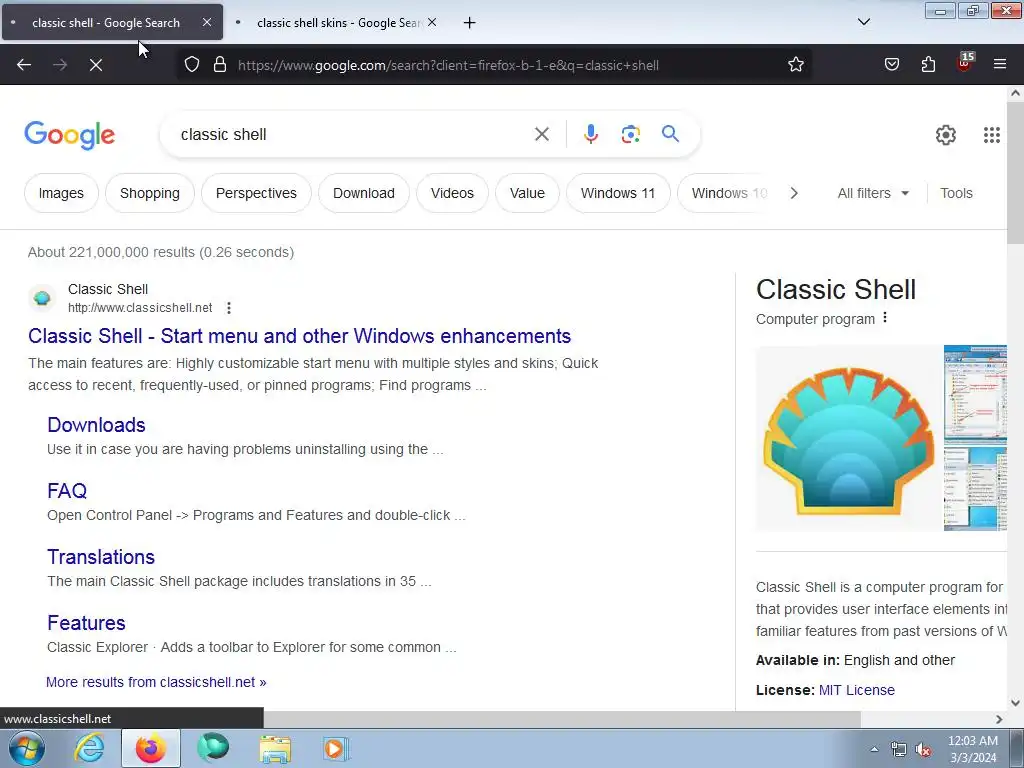1024x768 pixels.
Task: Open the Google apps grid
Action: 991,135
